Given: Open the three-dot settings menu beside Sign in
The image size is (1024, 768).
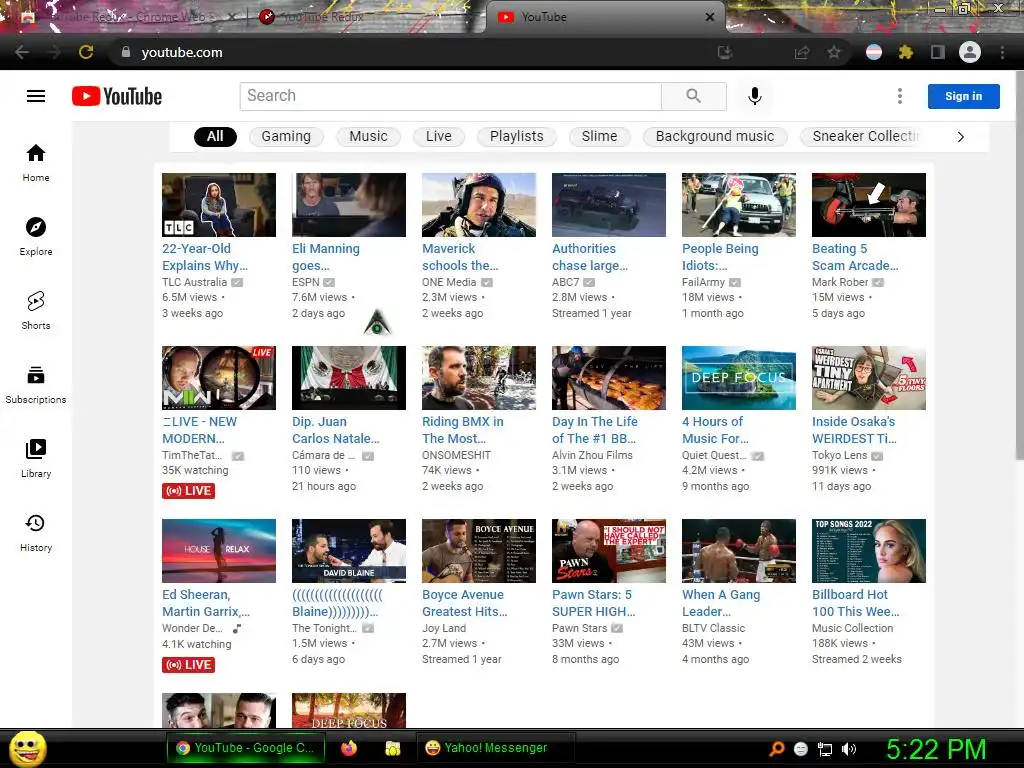Looking at the screenshot, I should pyautogui.click(x=899, y=96).
